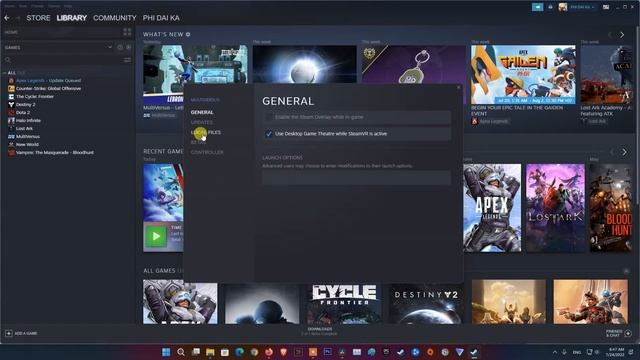Switch to the LIBRARY tab
Image resolution: width=640 pixels, height=360 pixels.
click(x=72, y=18)
